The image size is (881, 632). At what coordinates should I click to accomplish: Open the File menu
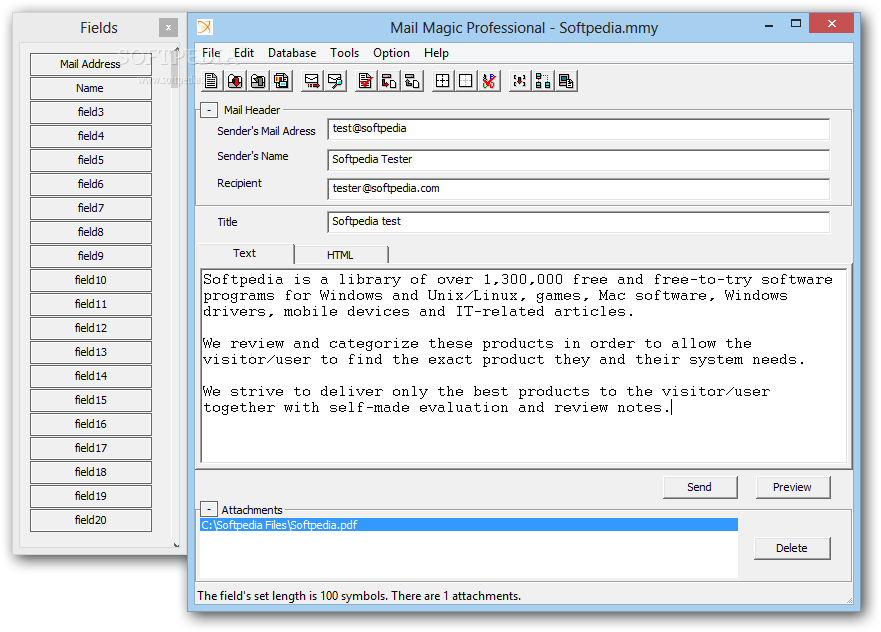click(x=211, y=53)
